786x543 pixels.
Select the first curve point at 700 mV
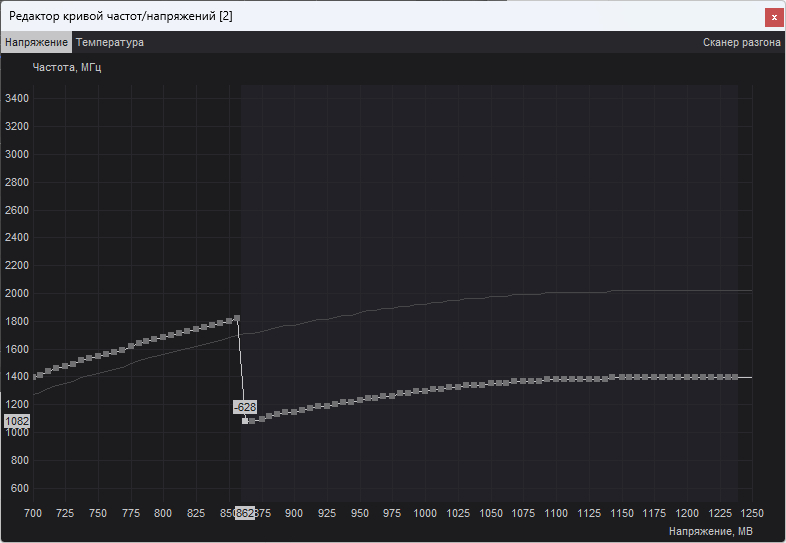(x=35, y=377)
